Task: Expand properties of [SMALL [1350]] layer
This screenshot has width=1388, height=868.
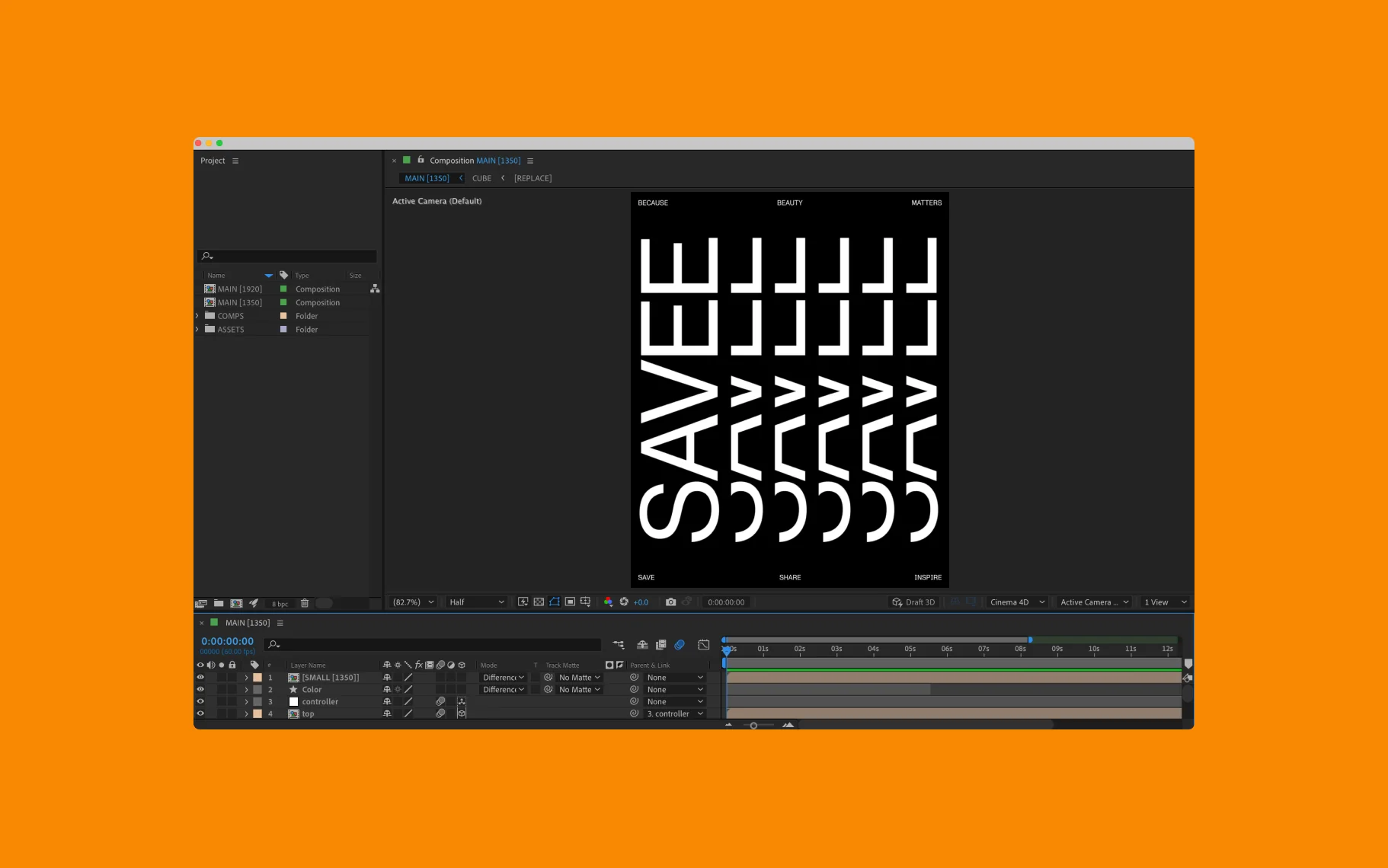Action: [246, 677]
